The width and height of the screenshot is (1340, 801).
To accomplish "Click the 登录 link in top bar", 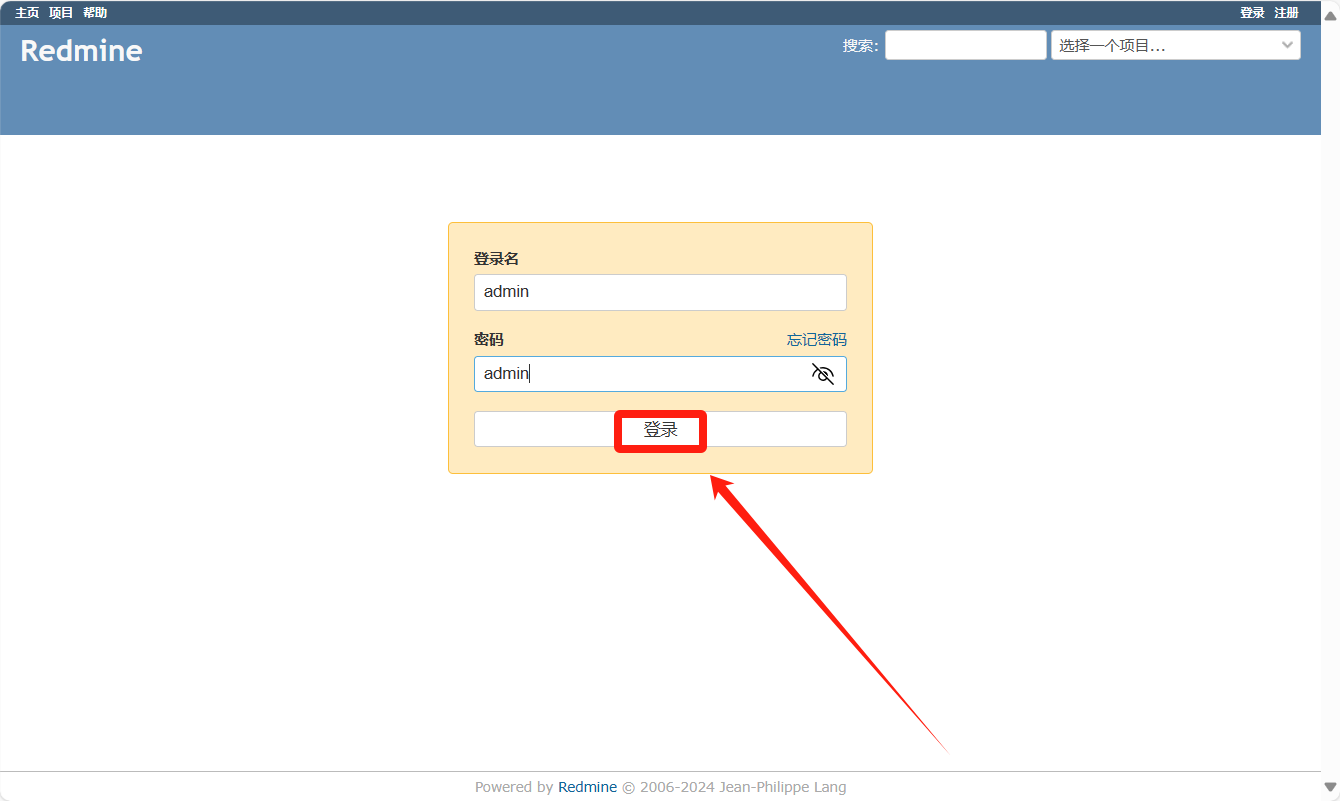I will (x=1252, y=13).
